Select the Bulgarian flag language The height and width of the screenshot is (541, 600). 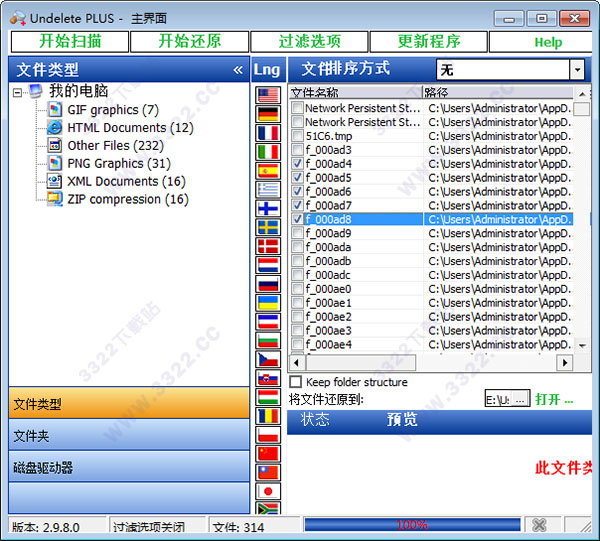268,341
